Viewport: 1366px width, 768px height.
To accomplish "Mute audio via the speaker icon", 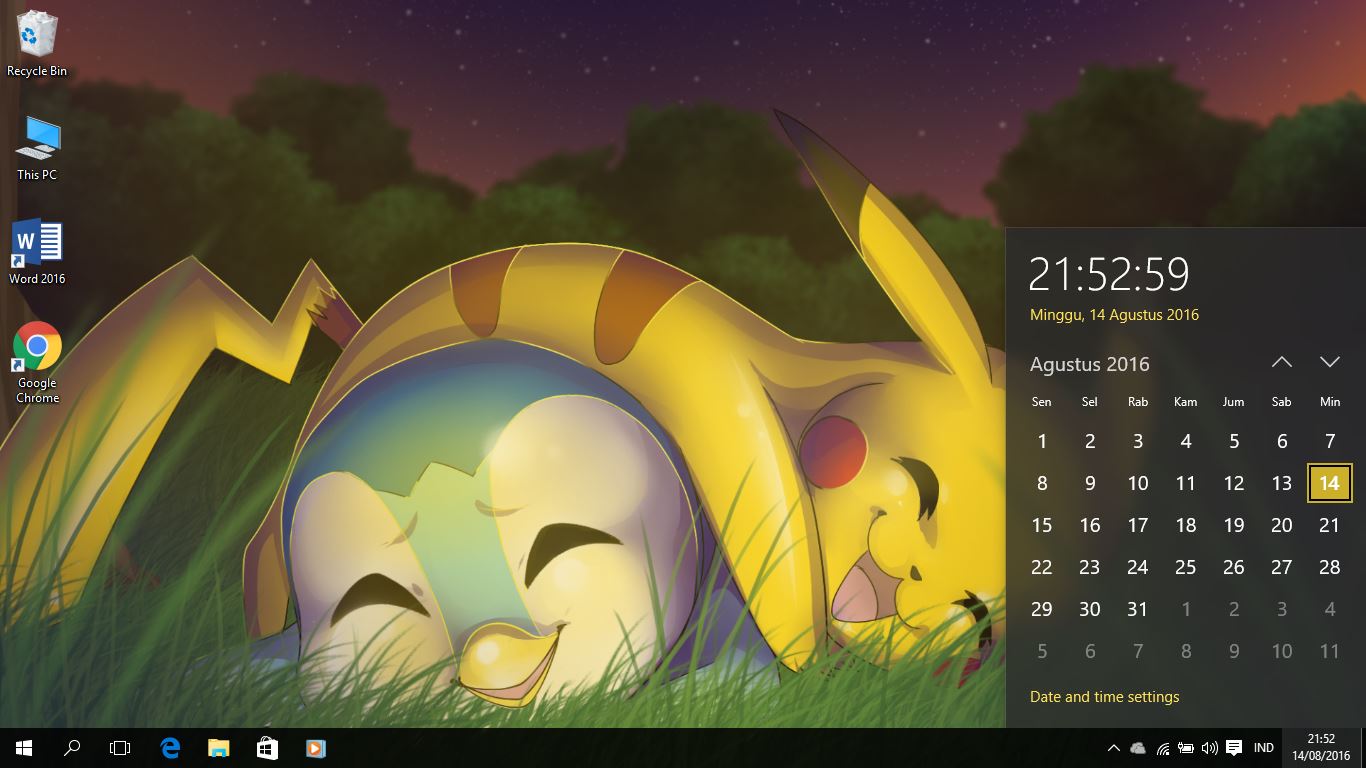I will (1209, 747).
